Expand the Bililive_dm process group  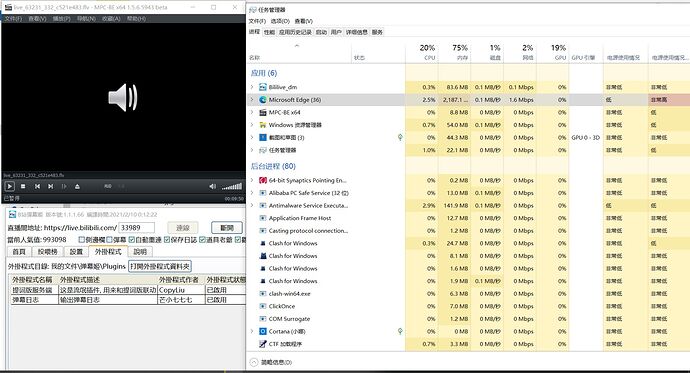pos(252,87)
